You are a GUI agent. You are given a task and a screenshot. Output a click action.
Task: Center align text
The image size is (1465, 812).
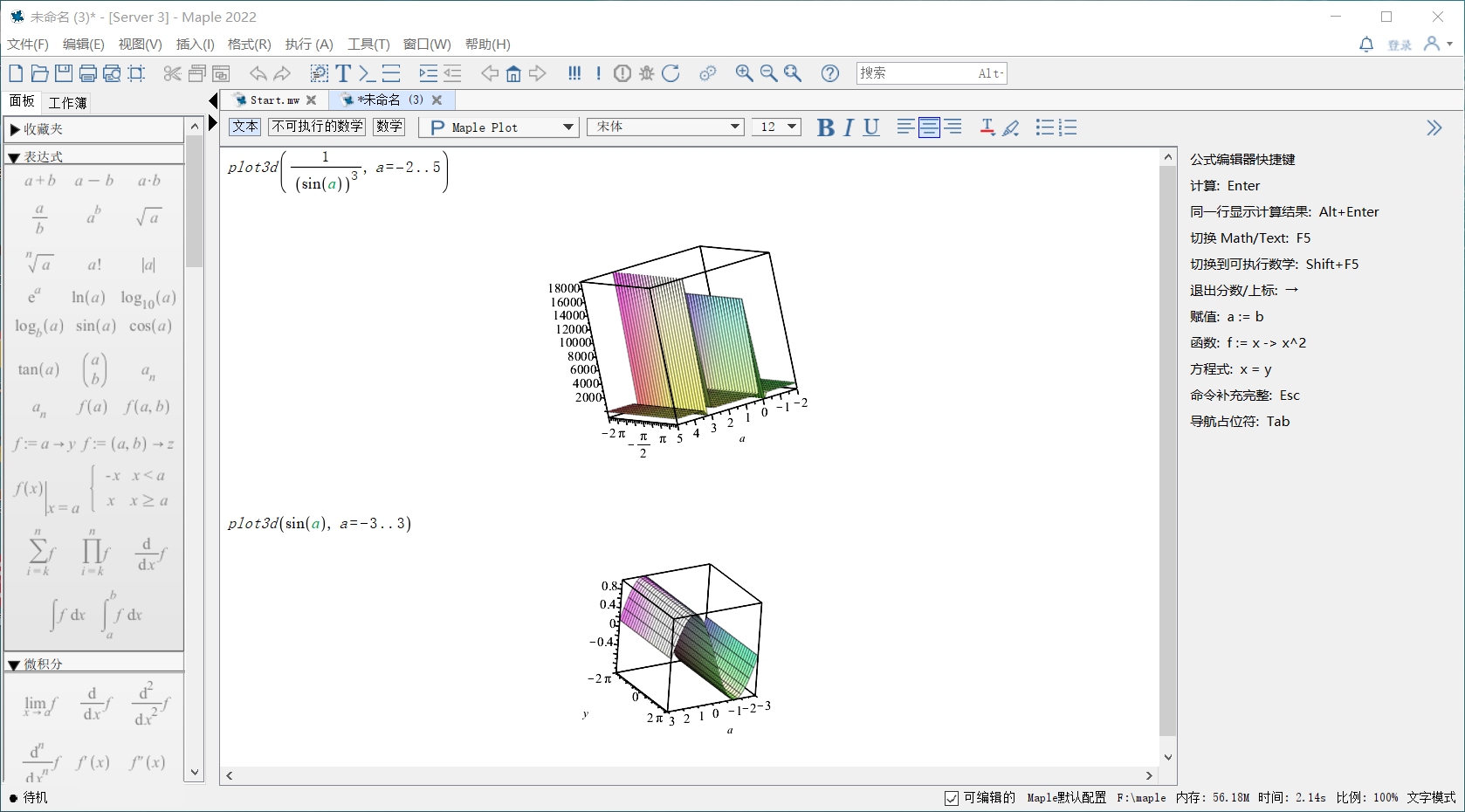[x=929, y=127]
